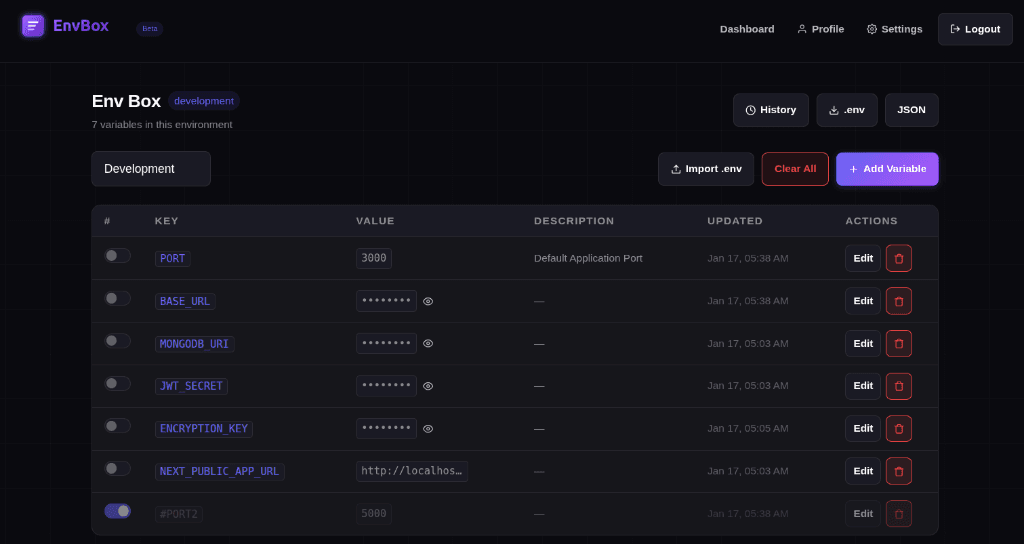Image resolution: width=1024 pixels, height=544 pixels.
Task: Delete the ENCRYPTION_KEY variable via trash icon
Action: coord(899,428)
